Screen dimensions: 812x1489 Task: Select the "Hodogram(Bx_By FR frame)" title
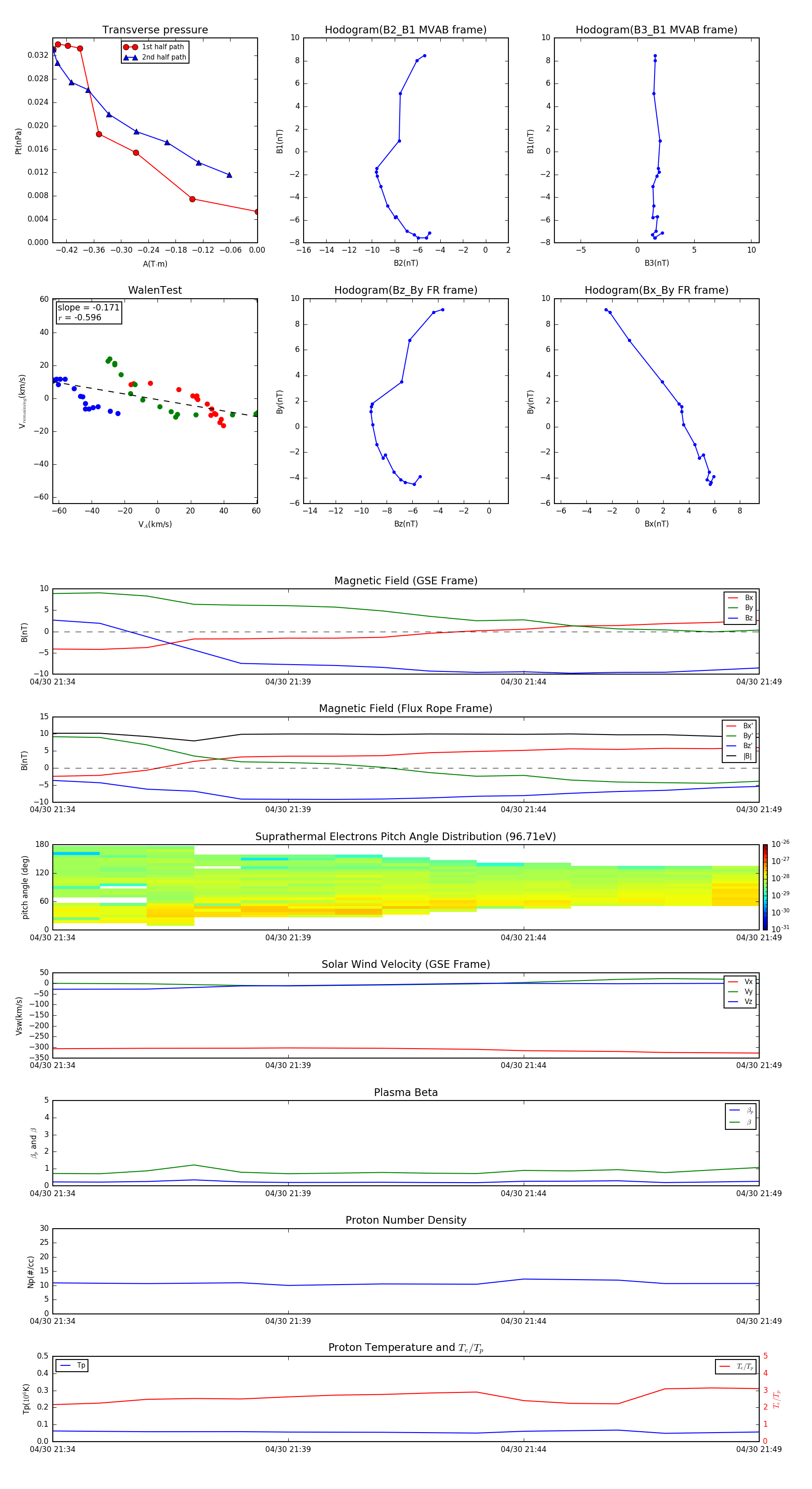pos(656,290)
